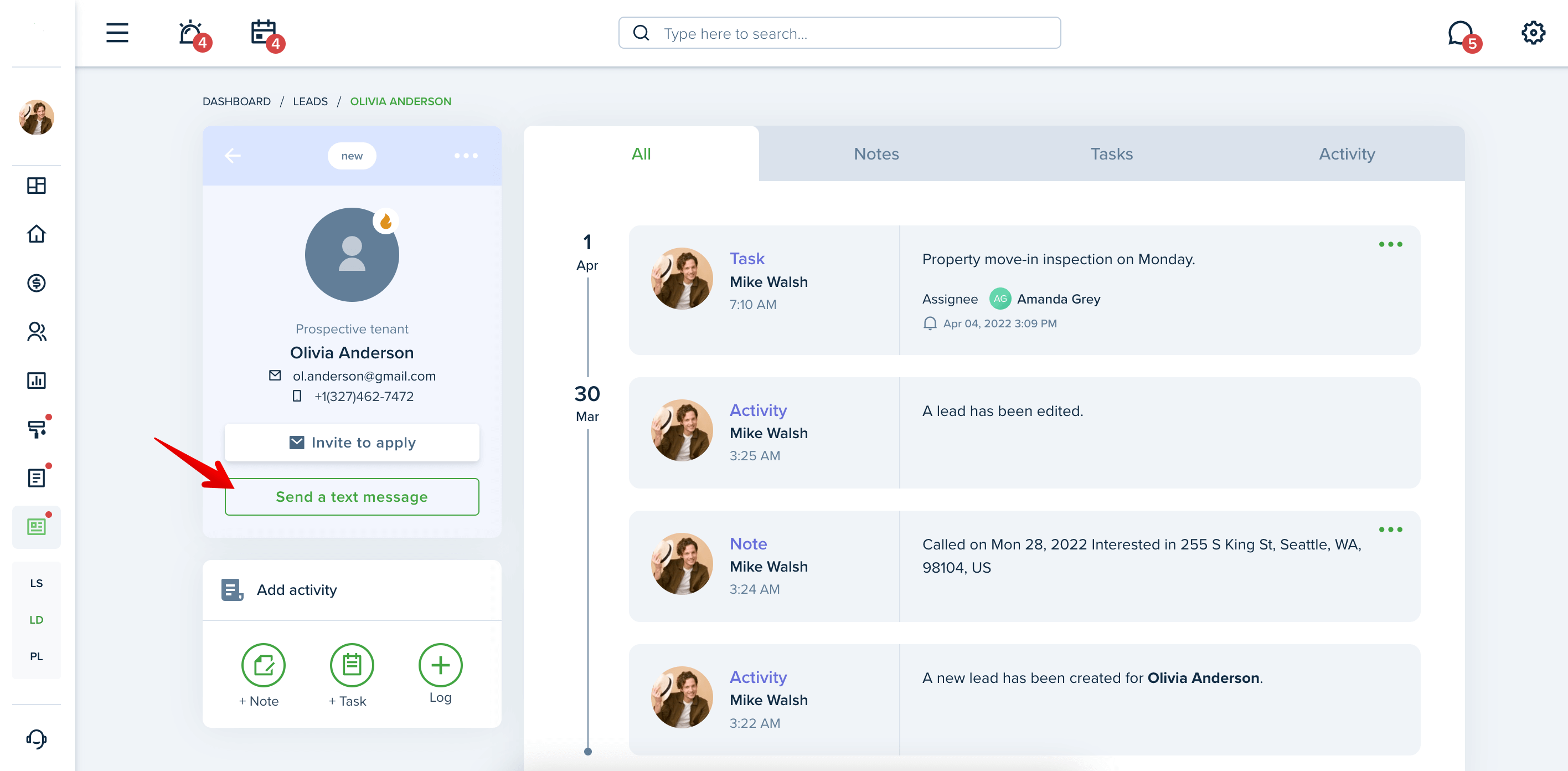Open accounting dollar icon in sidebar
The width and height of the screenshot is (1568, 771).
click(37, 282)
